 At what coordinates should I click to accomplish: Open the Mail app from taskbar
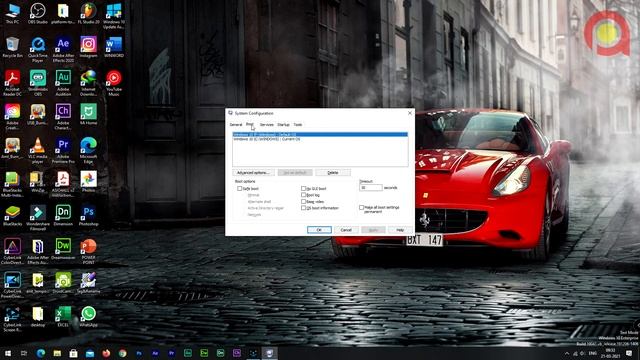[x=90, y=353]
